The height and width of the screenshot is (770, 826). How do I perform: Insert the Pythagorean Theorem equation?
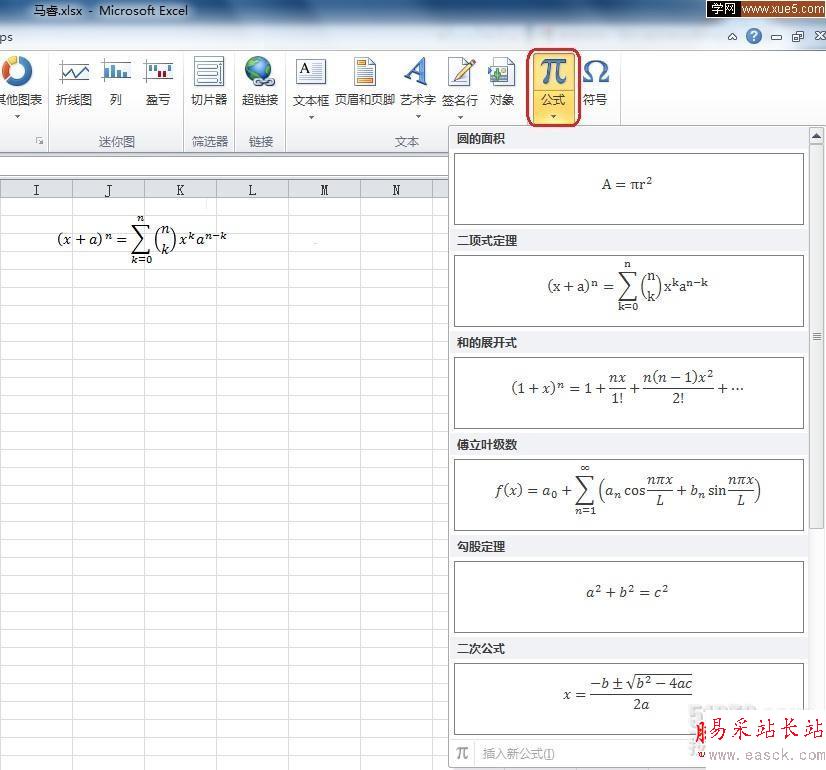(628, 597)
